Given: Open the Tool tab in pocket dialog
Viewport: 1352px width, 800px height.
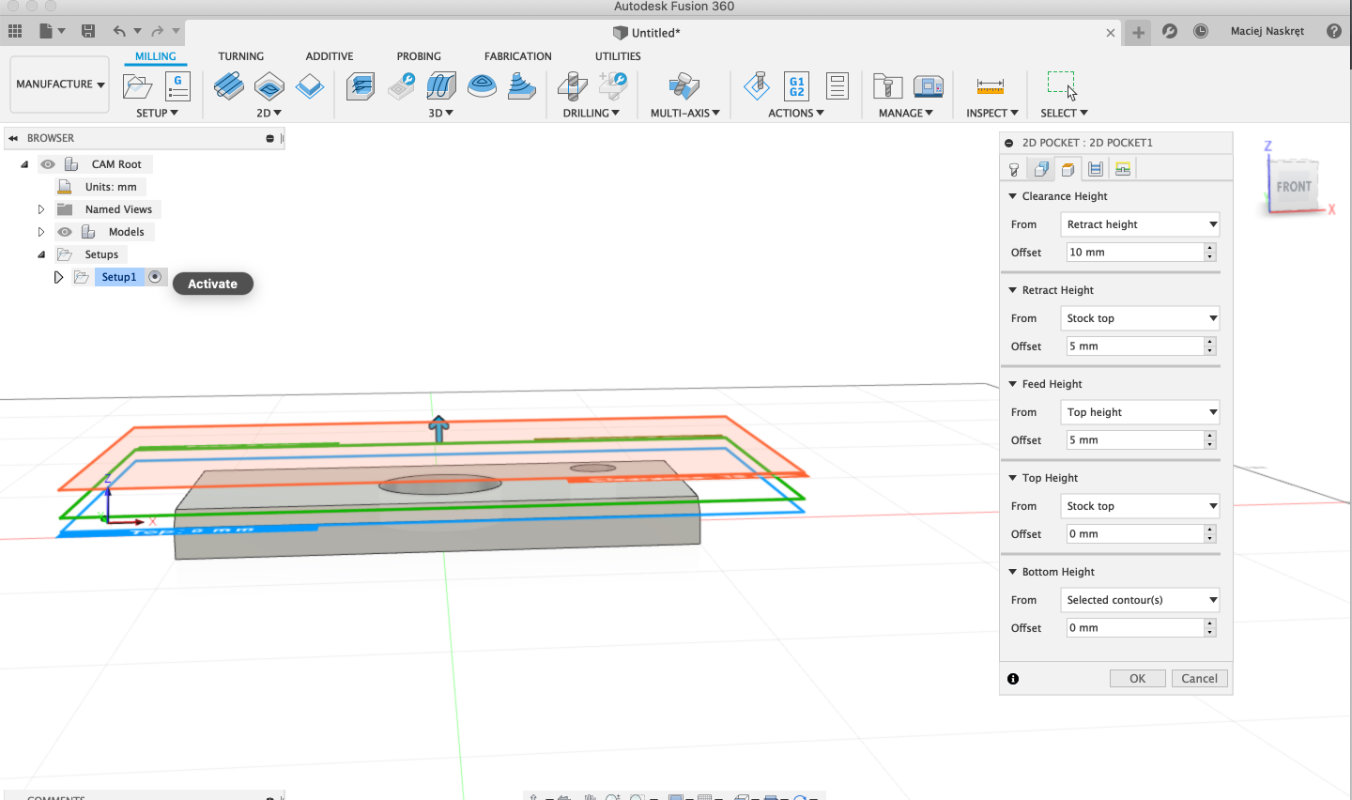Looking at the screenshot, I should click(1013, 169).
